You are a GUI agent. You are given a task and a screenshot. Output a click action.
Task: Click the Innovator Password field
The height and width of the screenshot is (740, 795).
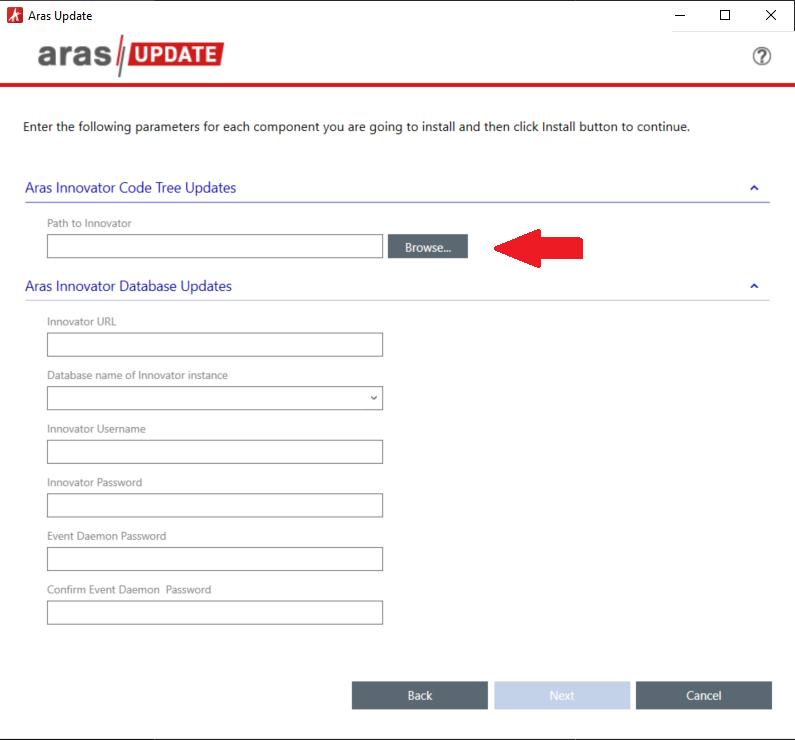click(214, 505)
